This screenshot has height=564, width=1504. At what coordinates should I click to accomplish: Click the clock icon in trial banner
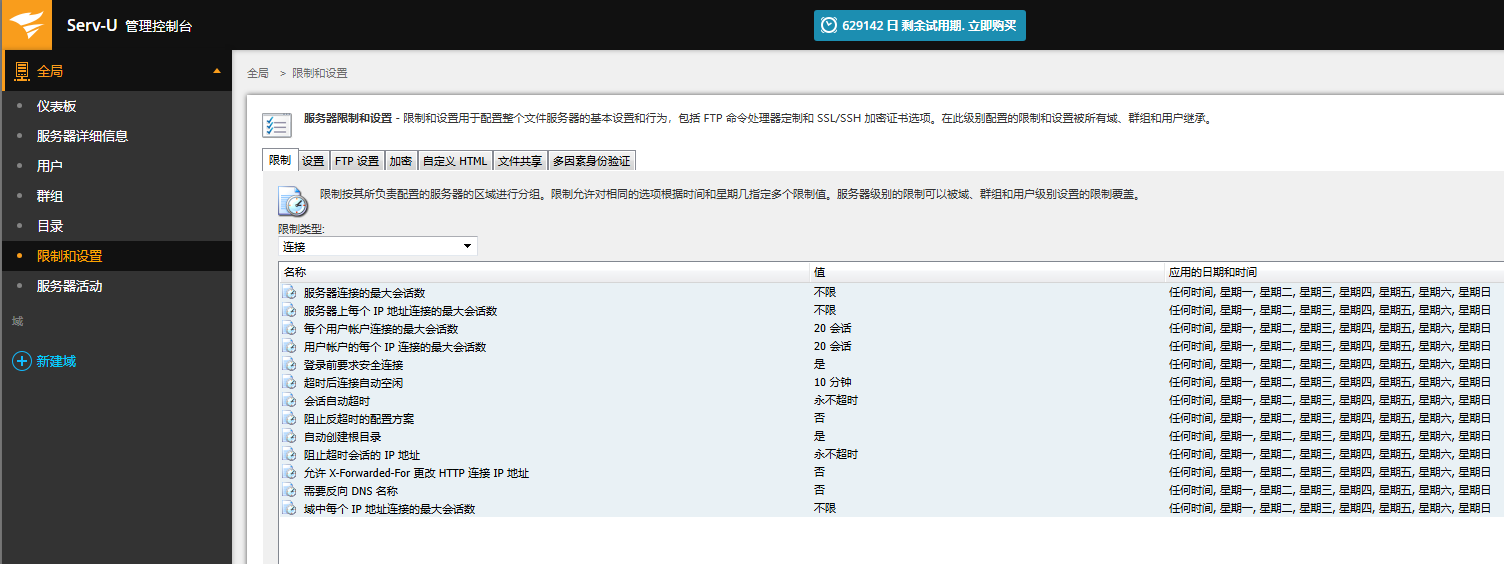829,25
